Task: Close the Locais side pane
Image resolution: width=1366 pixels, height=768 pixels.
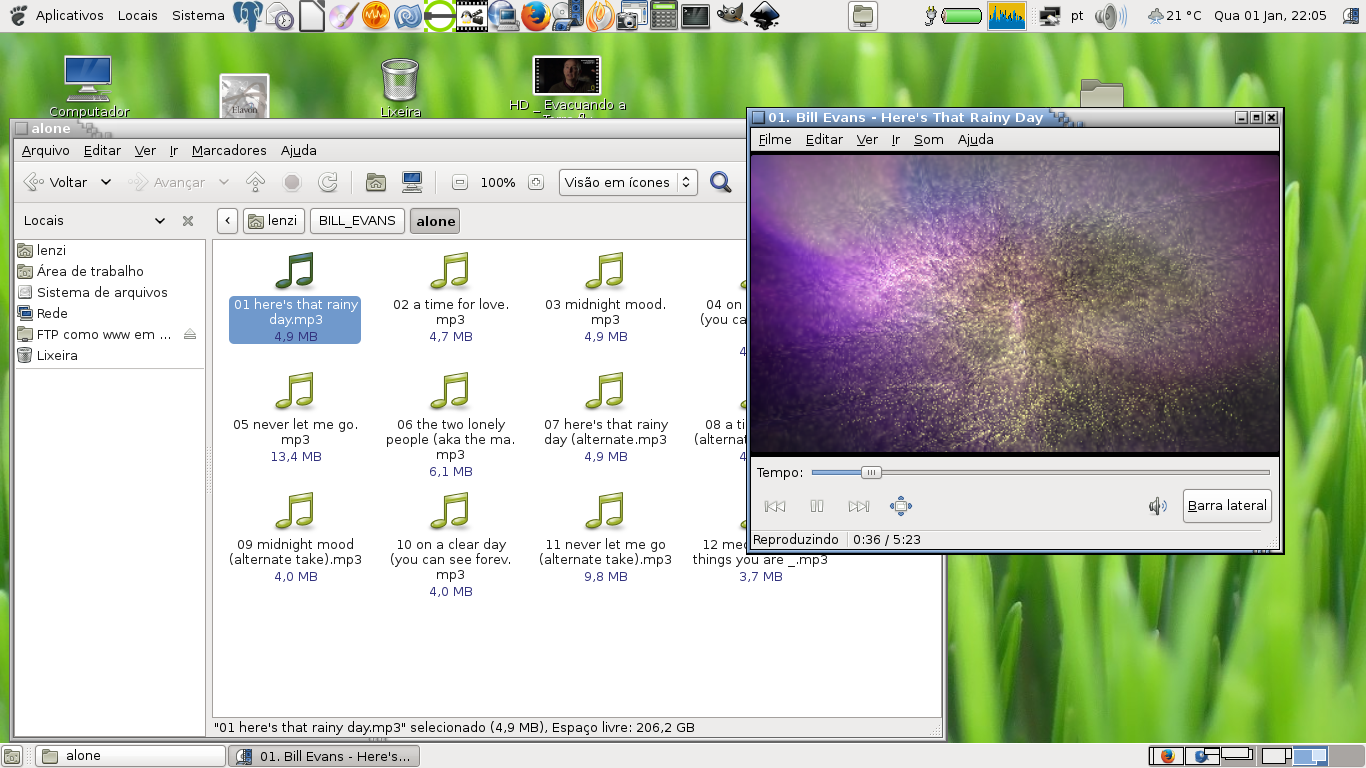Action: (187, 221)
